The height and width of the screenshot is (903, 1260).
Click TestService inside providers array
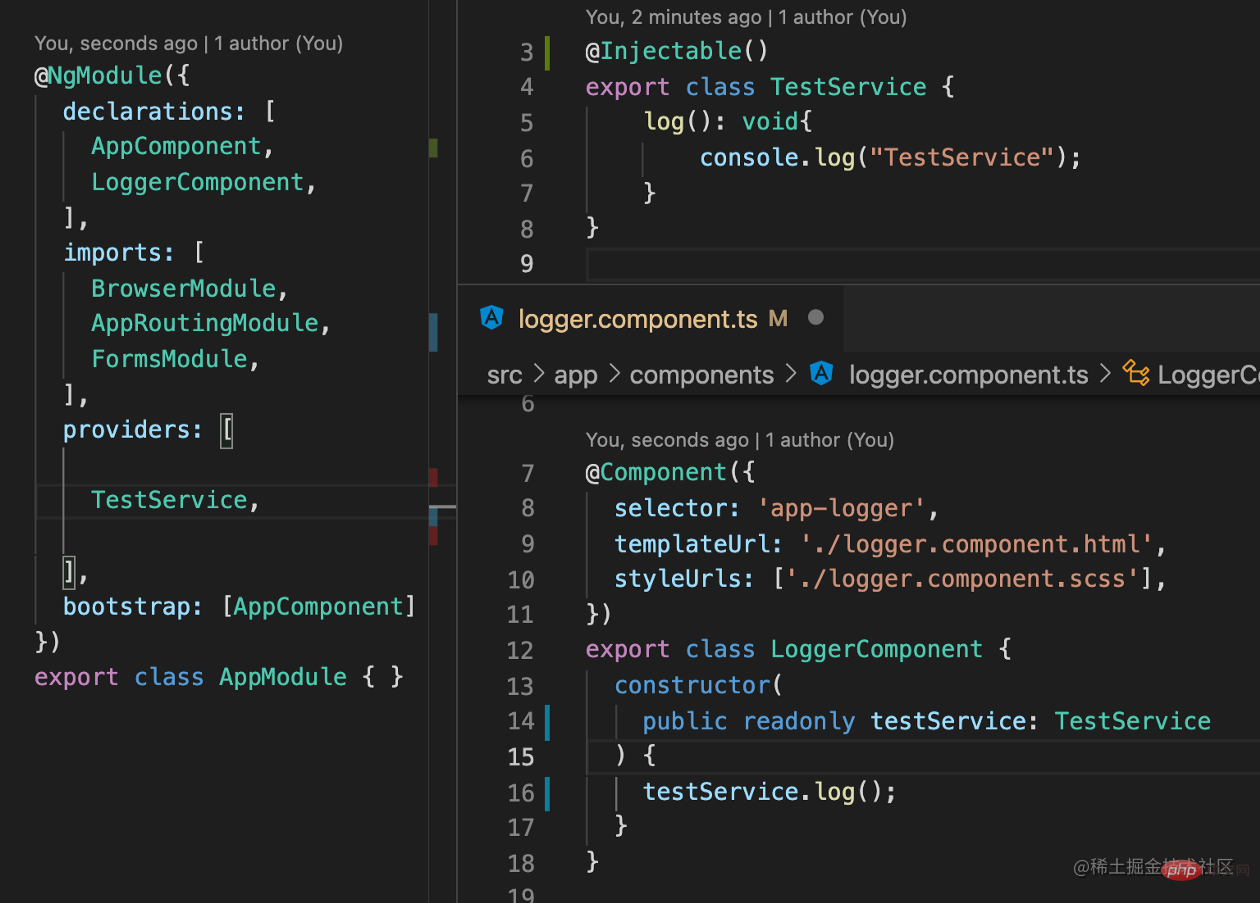coord(169,500)
